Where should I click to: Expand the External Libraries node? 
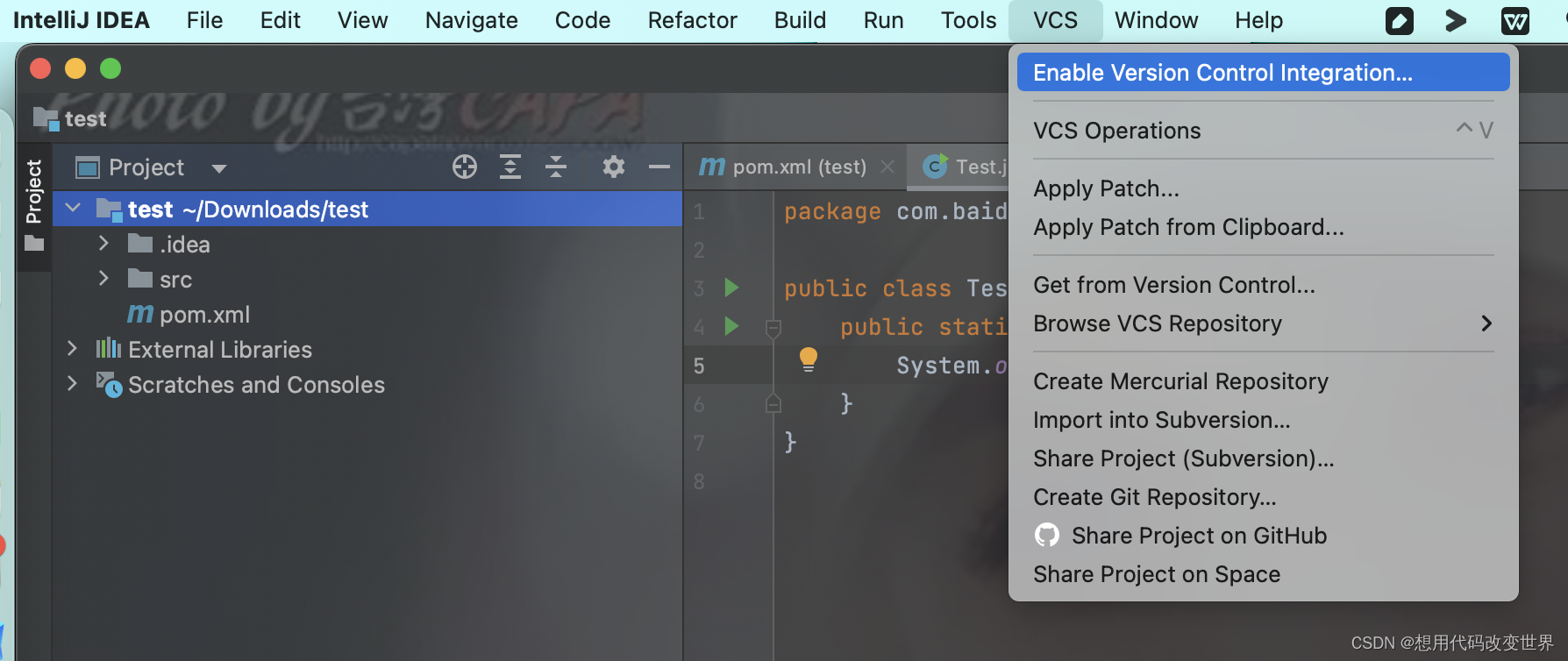click(x=72, y=348)
